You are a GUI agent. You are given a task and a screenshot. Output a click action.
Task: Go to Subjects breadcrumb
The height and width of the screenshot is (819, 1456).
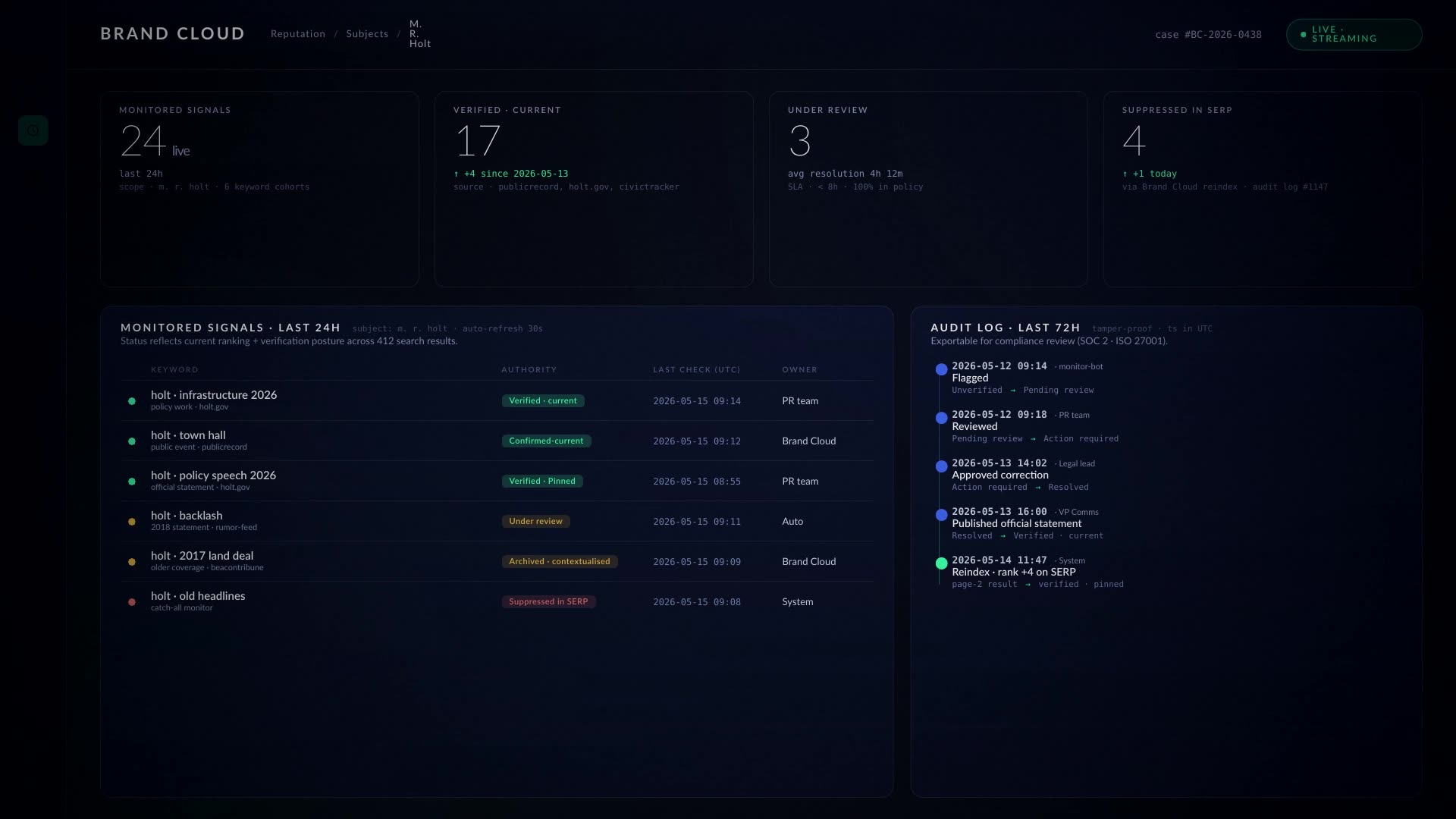(367, 34)
